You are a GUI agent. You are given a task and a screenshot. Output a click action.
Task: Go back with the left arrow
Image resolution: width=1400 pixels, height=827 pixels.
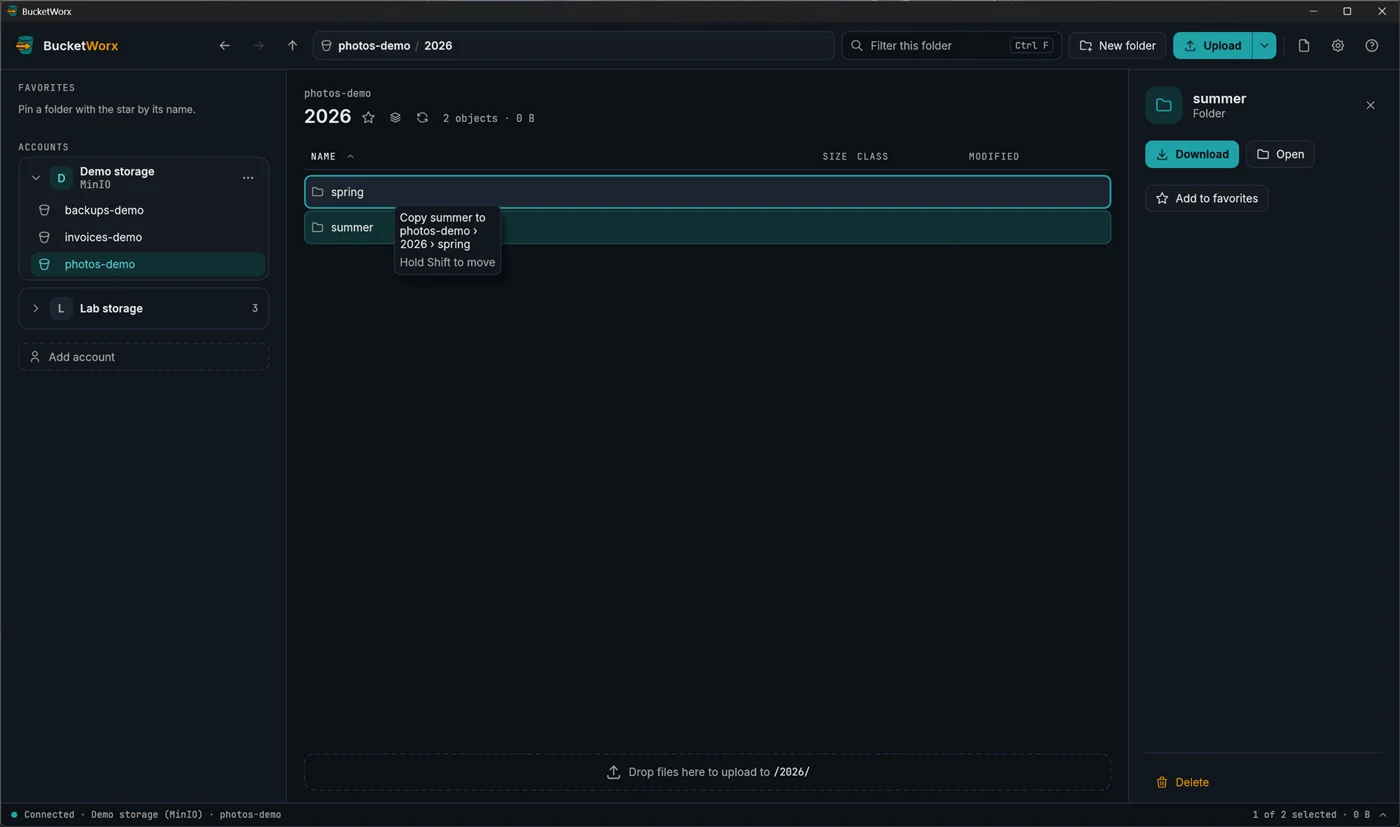[224, 46]
